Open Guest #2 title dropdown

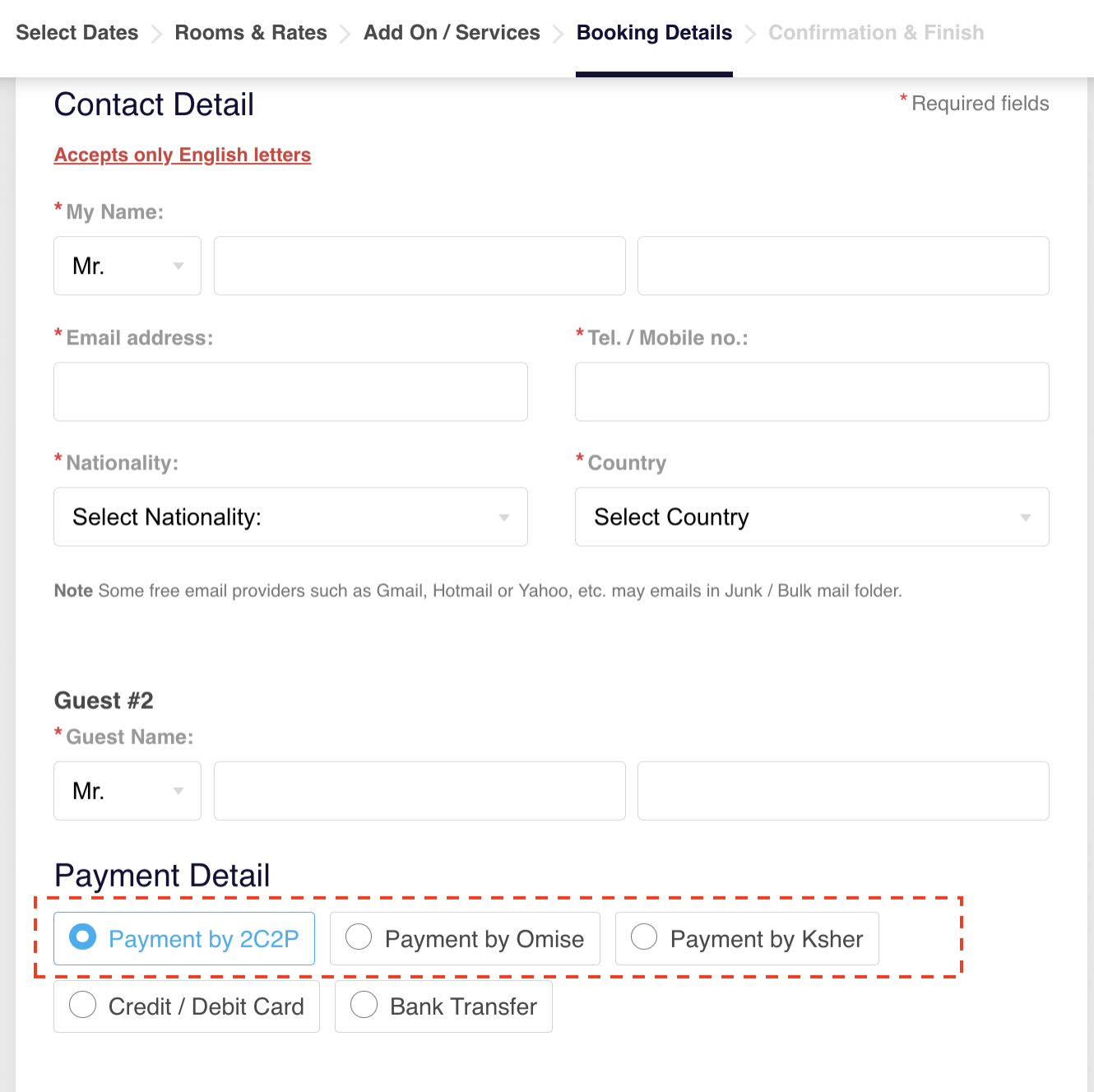(x=127, y=791)
